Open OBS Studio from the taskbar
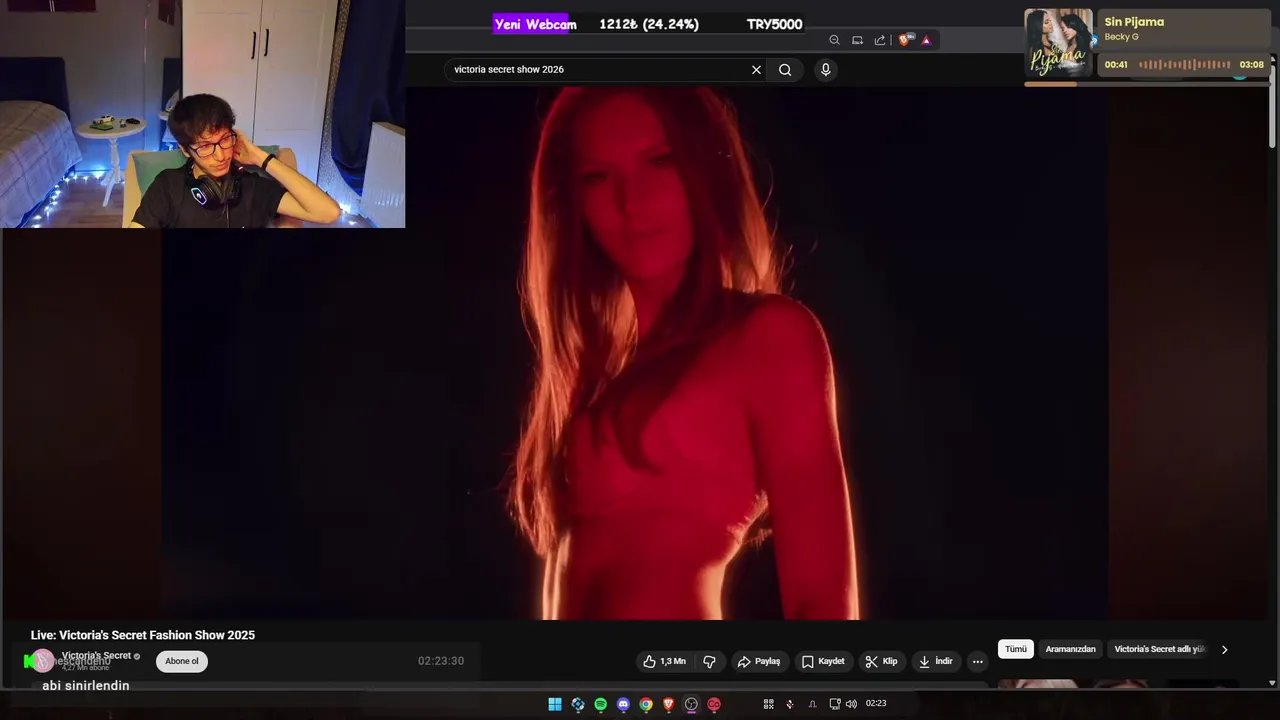 pyautogui.click(x=691, y=704)
